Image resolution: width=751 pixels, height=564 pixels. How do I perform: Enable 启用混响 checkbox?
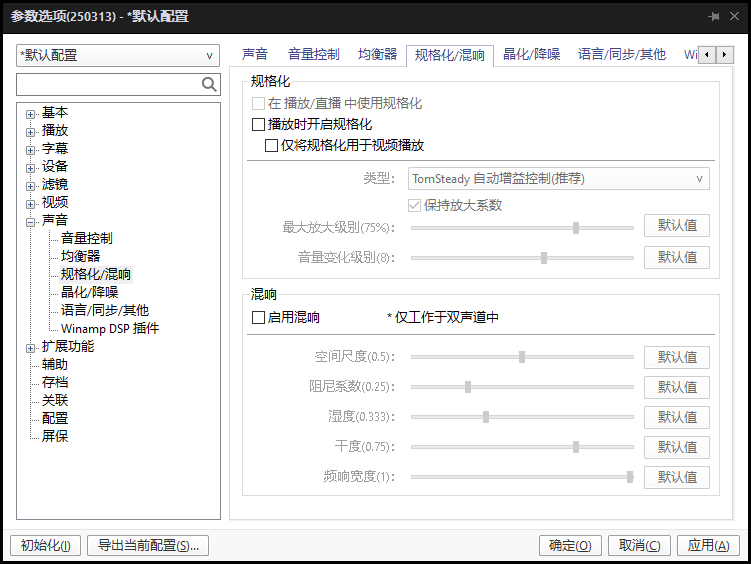point(258,317)
